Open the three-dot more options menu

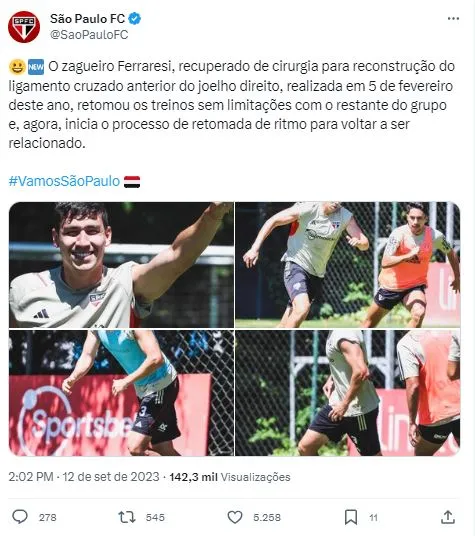point(453,18)
